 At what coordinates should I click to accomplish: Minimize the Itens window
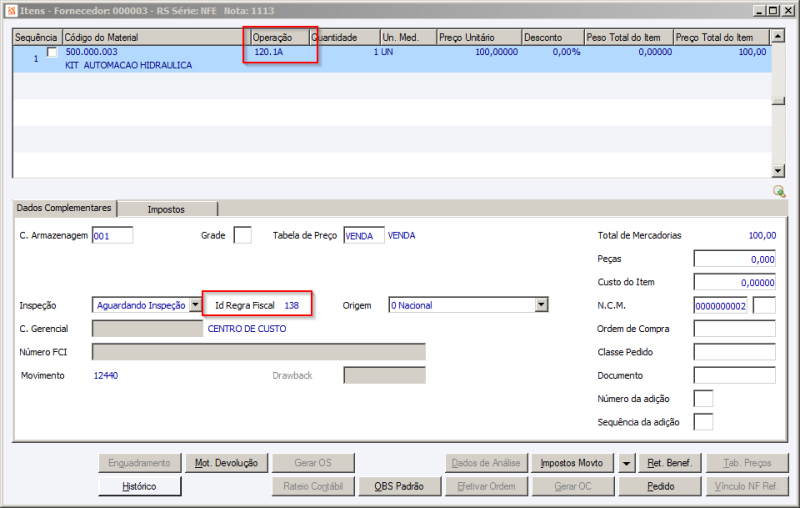pyautogui.click(x=760, y=10)
